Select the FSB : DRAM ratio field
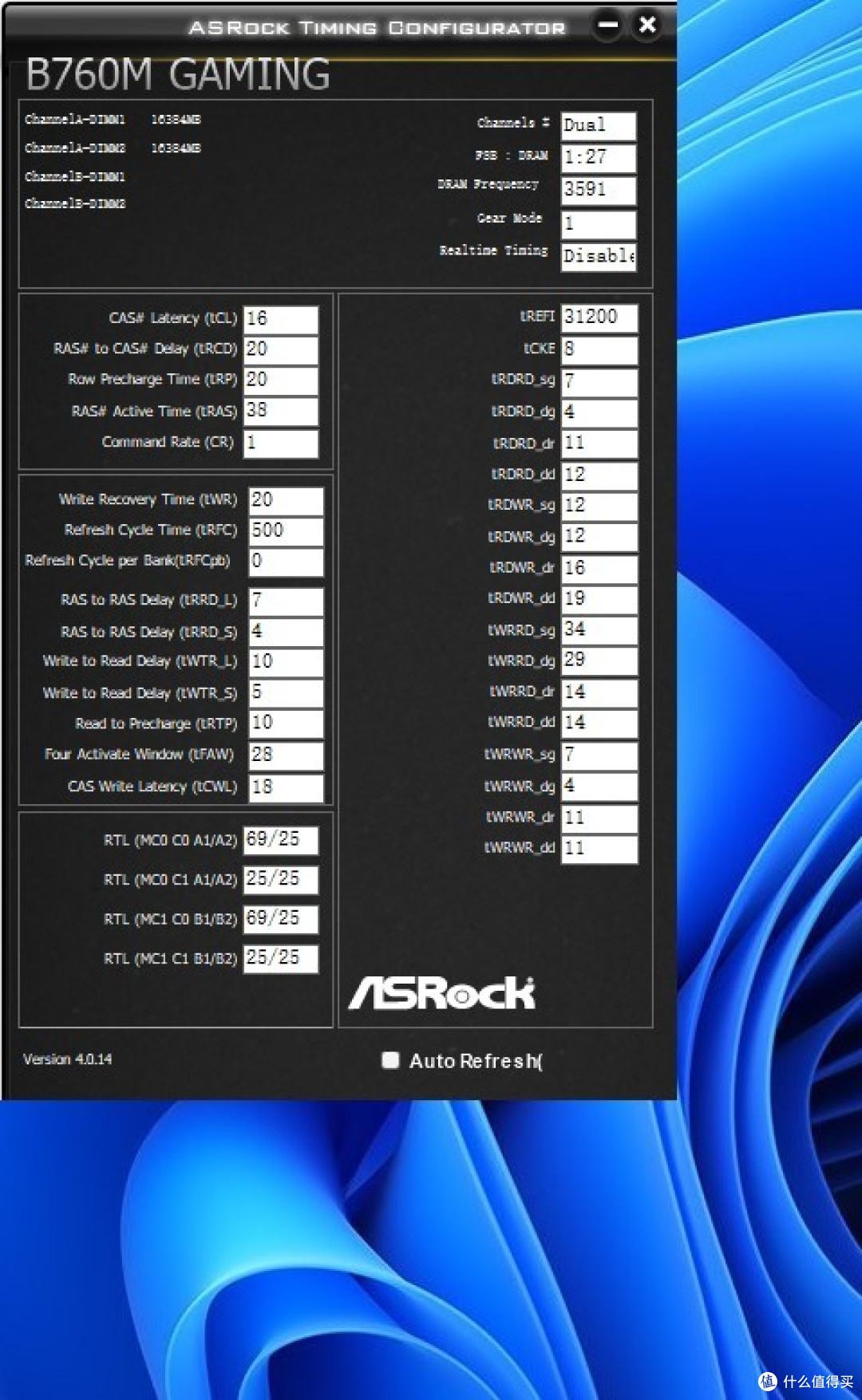 (x=599, y=158)
